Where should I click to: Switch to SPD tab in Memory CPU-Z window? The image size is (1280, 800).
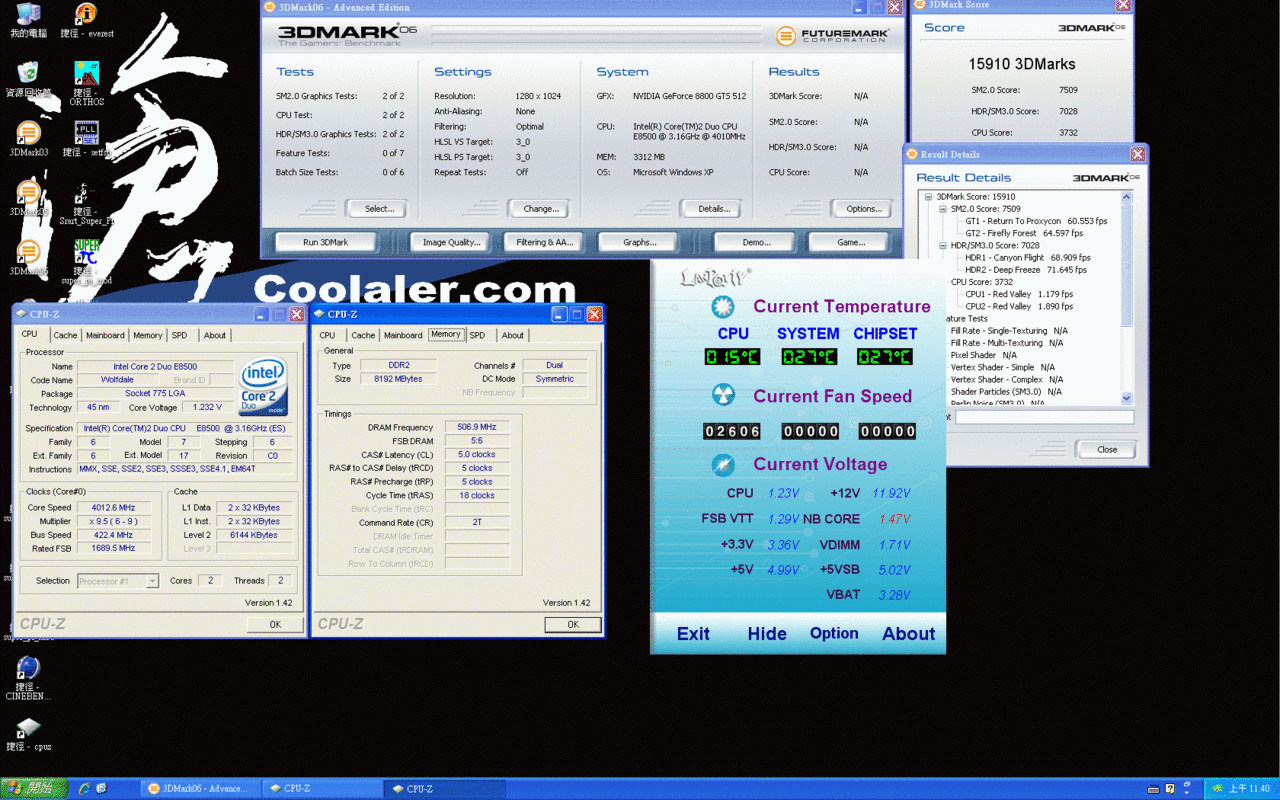coord(478,335)
